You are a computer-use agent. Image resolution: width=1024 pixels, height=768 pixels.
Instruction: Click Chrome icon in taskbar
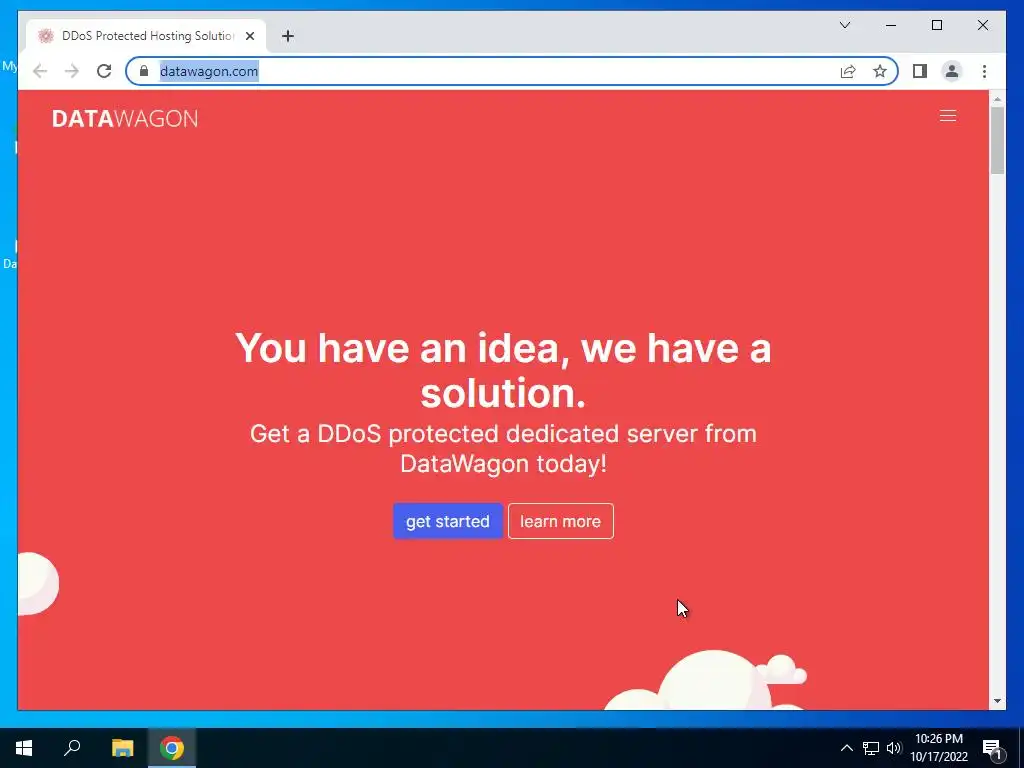[172, 748]
